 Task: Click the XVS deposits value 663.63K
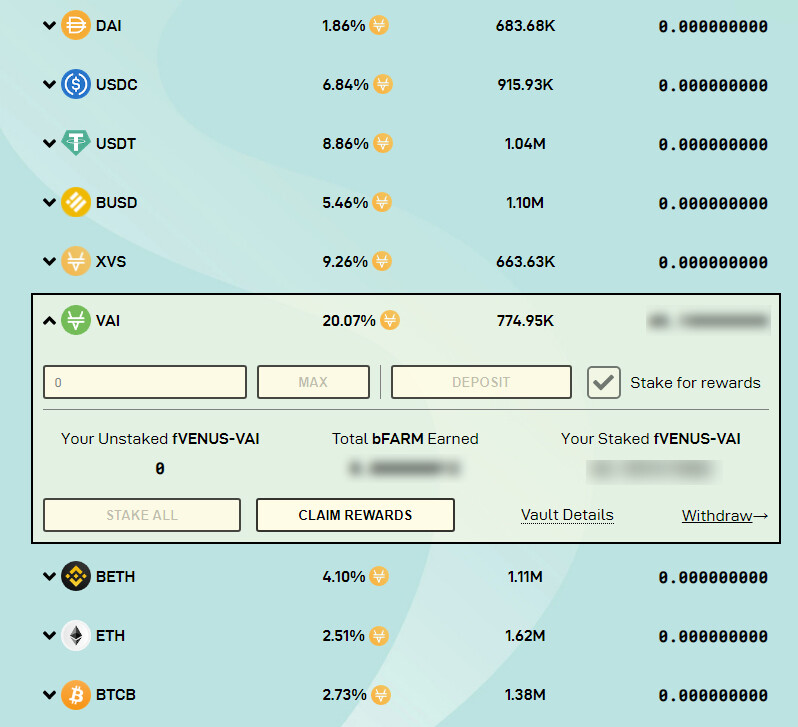525,262
